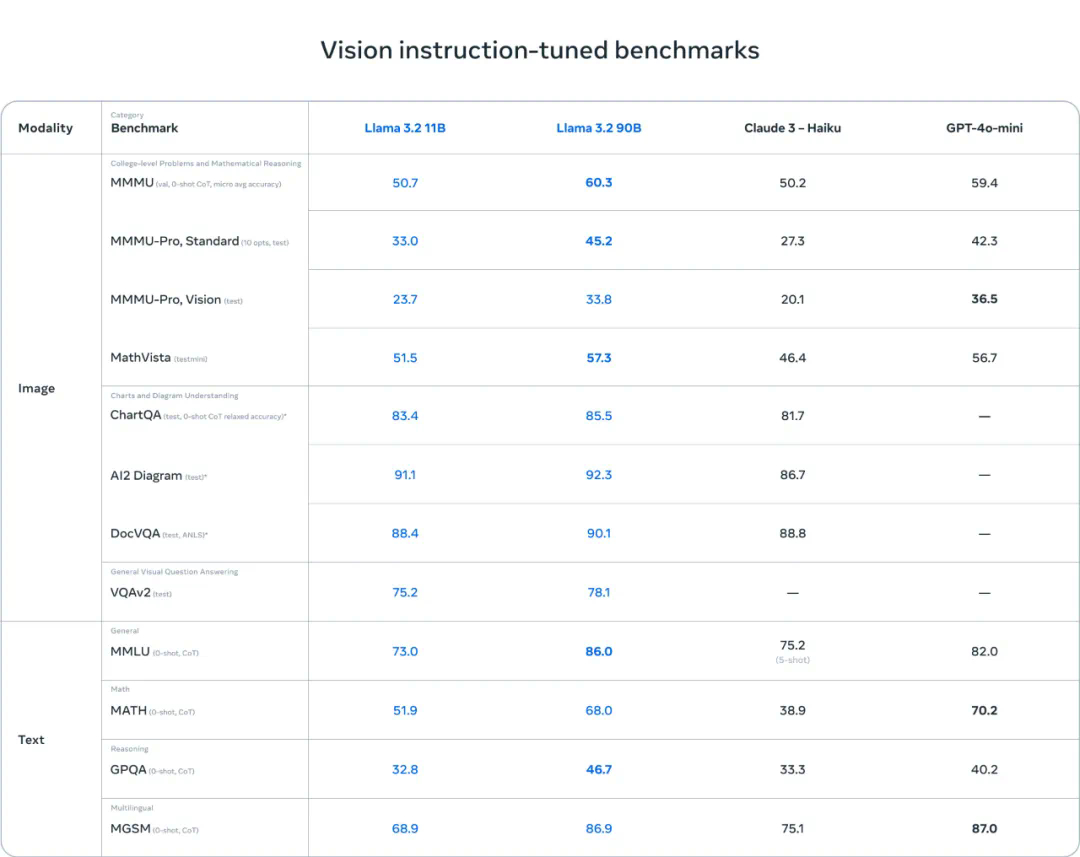
Task: Select the VQAv2 benchmark row label
Action: [130, 593]
